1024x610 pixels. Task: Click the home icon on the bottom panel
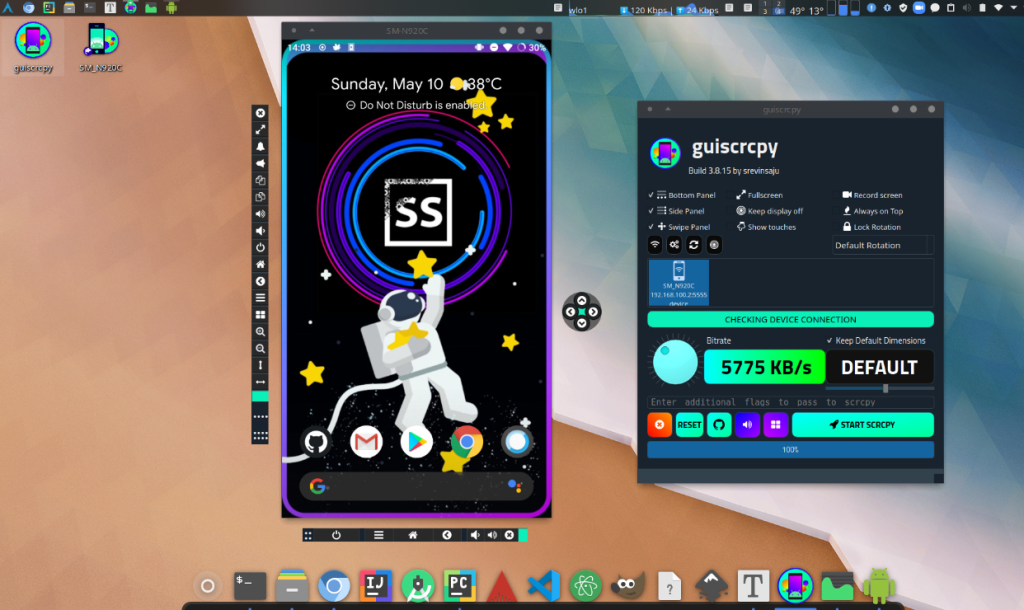[413, 535]
